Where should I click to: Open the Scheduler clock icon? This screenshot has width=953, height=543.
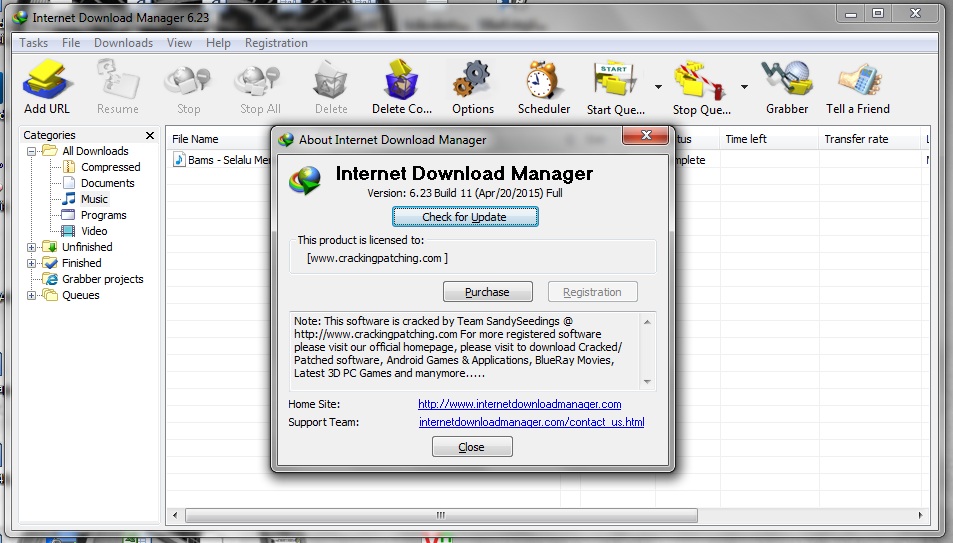[x=543, y=80]
